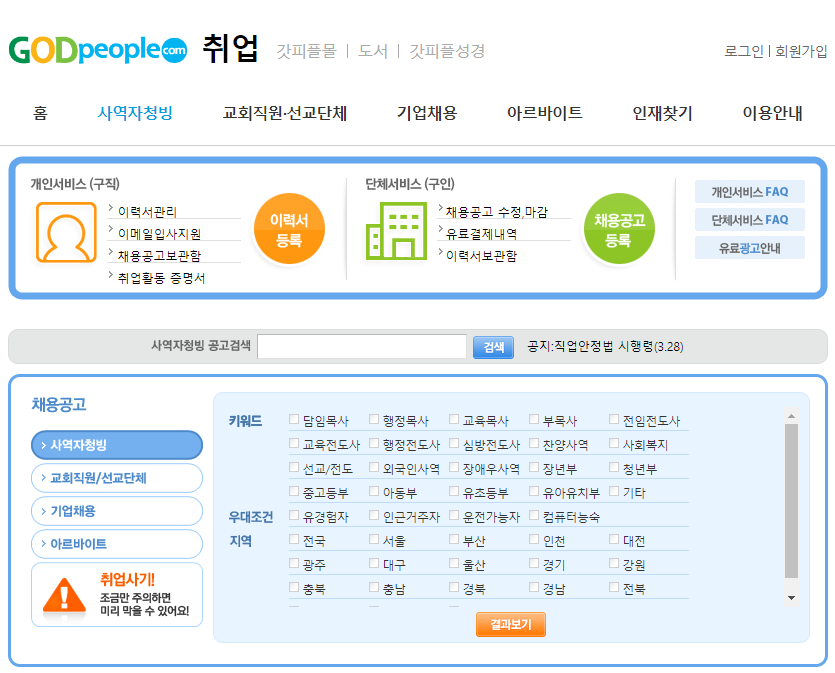
Task: Click scrollbar down arrow in filter panel
Action: click(x=791, y=598)
